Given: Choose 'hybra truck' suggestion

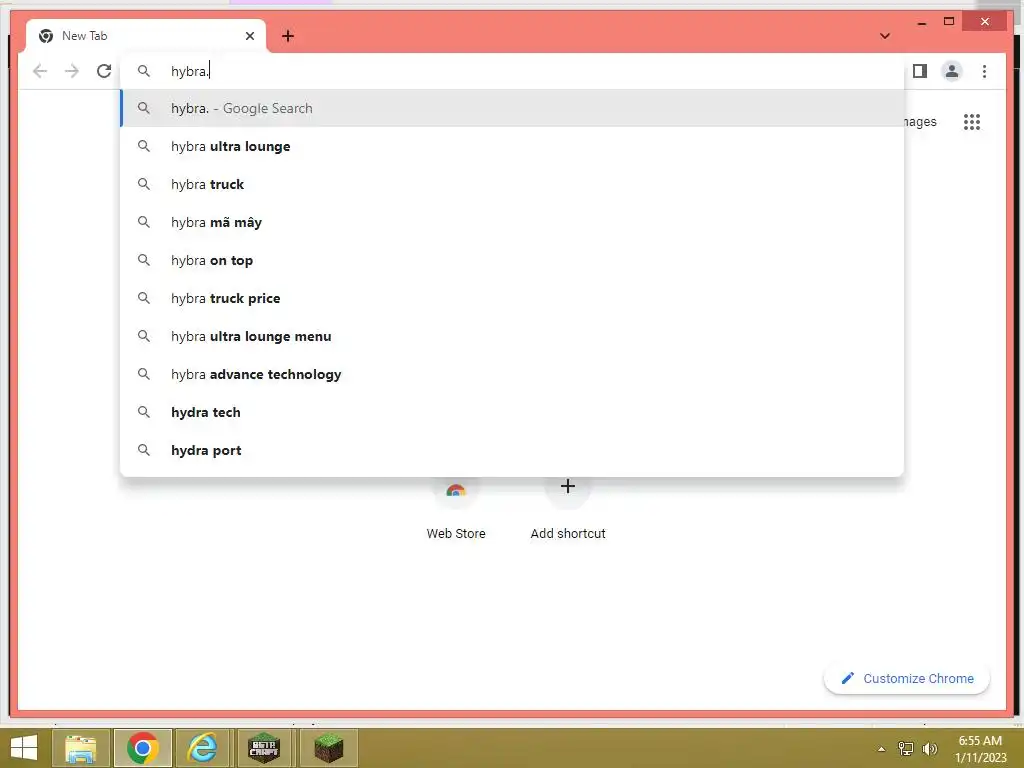Looking at the screenshot, I should click(513, 184).
